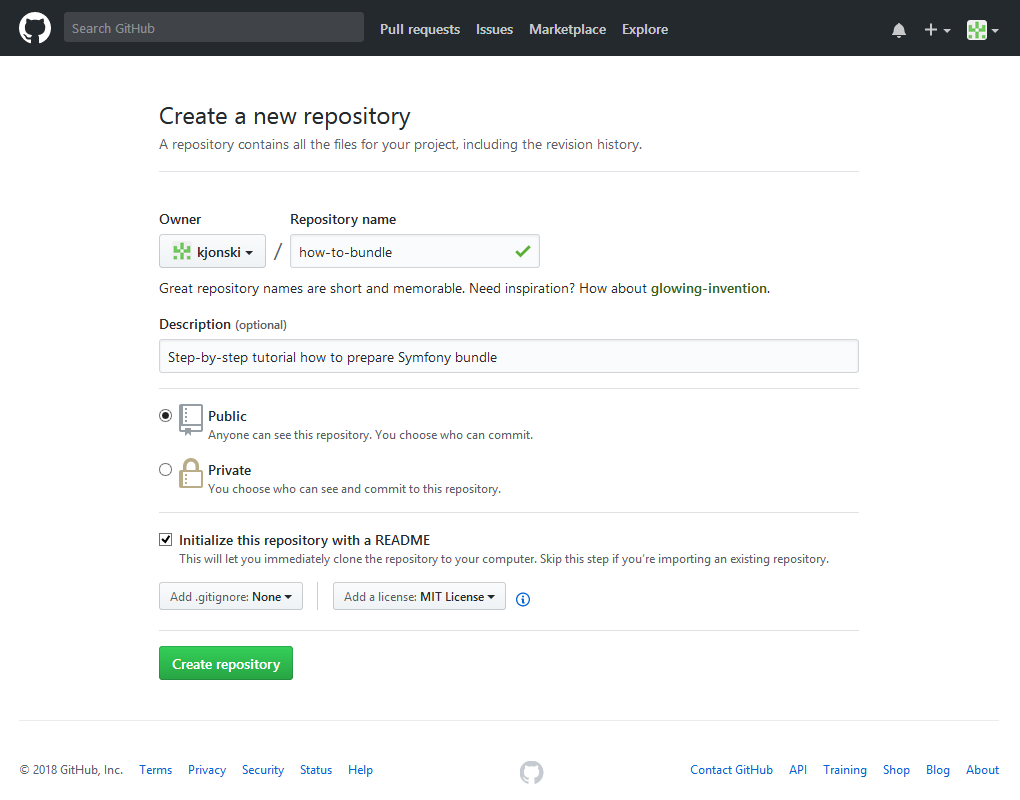Open the Add a license dropdown
This screenshot has width=1020, height=800.
[x=419, y=596]
